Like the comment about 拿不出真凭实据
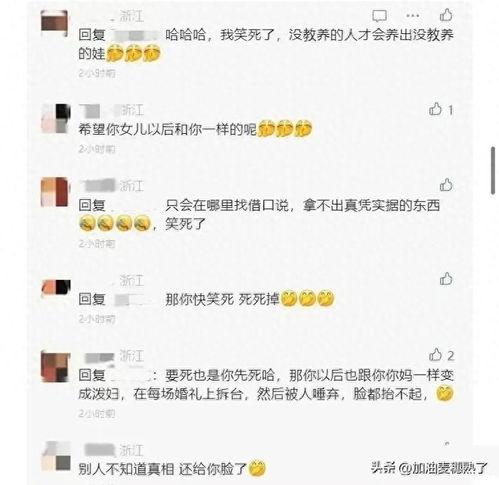499x485 pixels. click(x=446, y=185)
